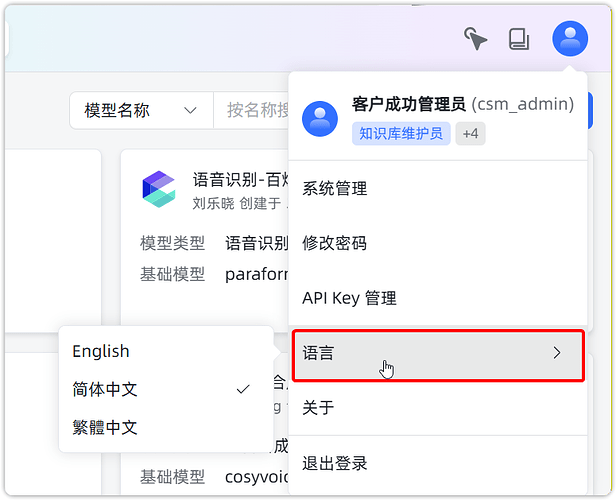Switch language to English
The image size is (616, 500).
click(101, 351)
